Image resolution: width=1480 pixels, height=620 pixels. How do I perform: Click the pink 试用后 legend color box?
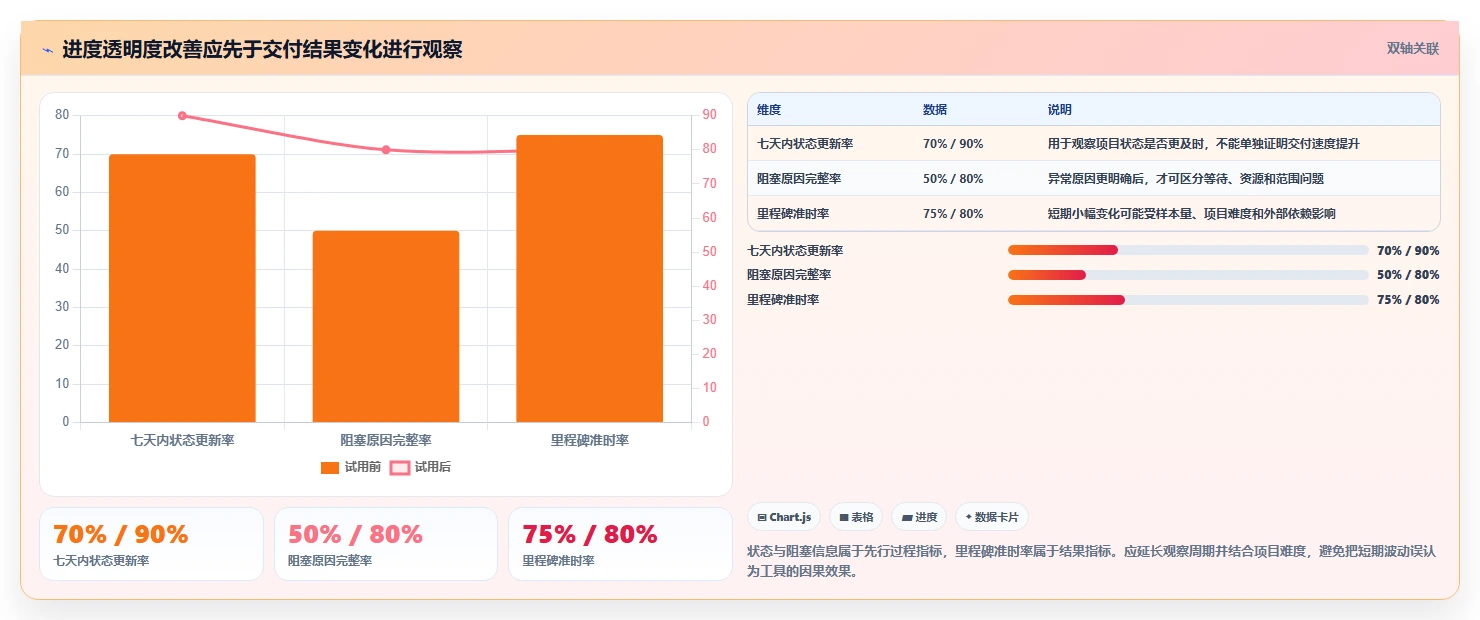(x=400, y=467)
